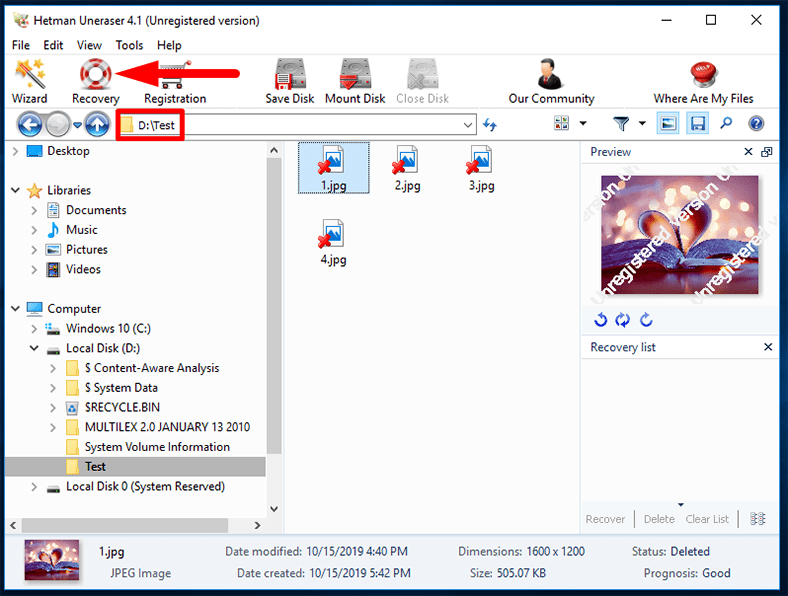The image size is (788, 596).
Task: Navigate back with the back arrow
Action: coord(30,124)
